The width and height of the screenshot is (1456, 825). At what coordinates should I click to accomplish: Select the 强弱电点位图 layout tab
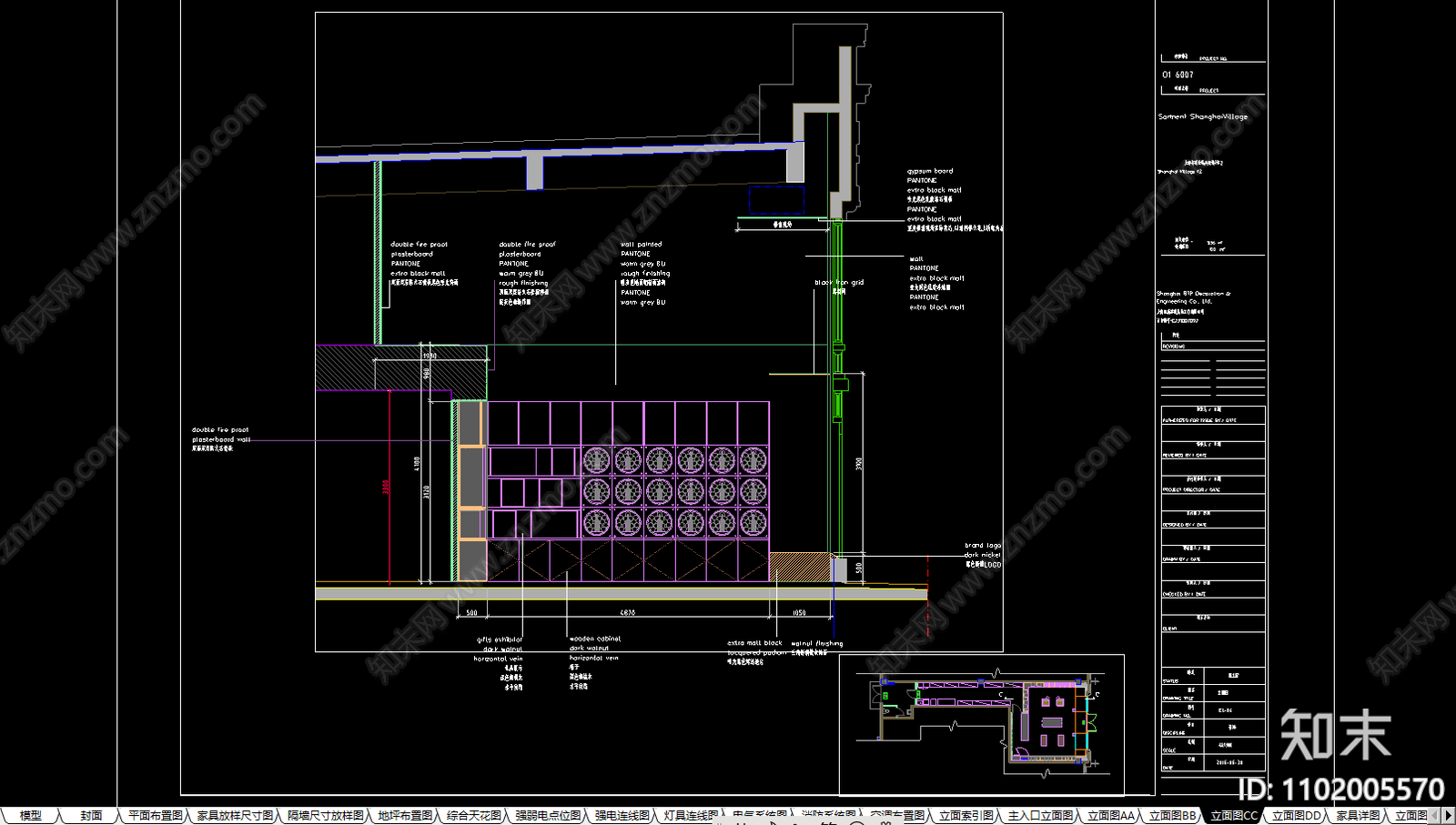click(x=548, y=816)
